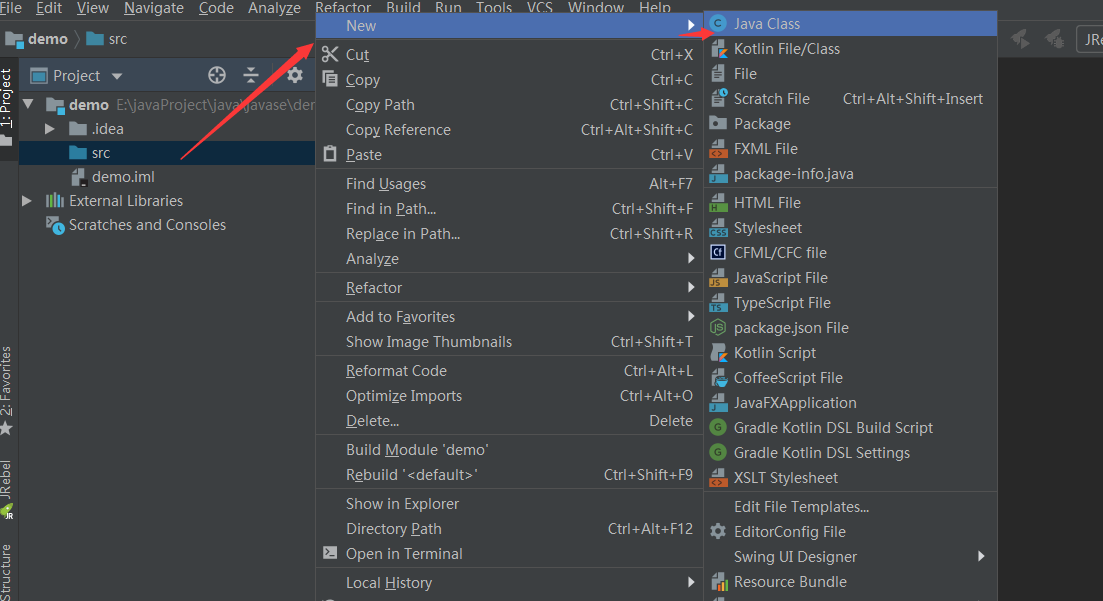Expand Swing UI Designer submenu
This screenshot has height=601, width=1103.
[x=981, y=556]
